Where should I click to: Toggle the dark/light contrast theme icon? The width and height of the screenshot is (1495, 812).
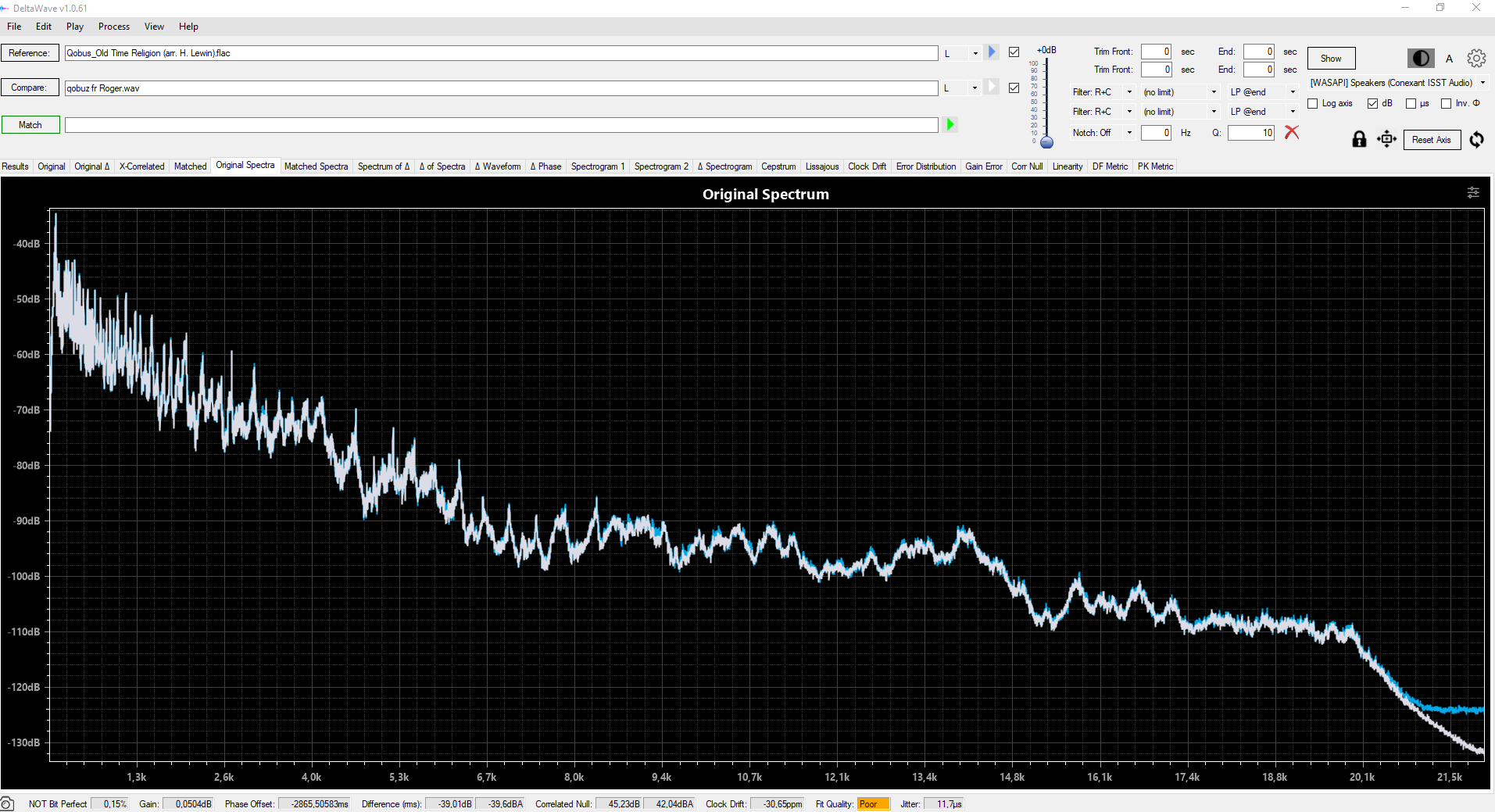1421,59
